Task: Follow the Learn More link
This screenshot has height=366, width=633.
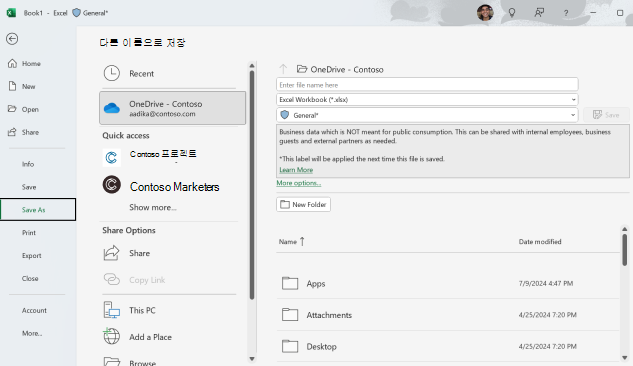Action: (x=296, y=170)
